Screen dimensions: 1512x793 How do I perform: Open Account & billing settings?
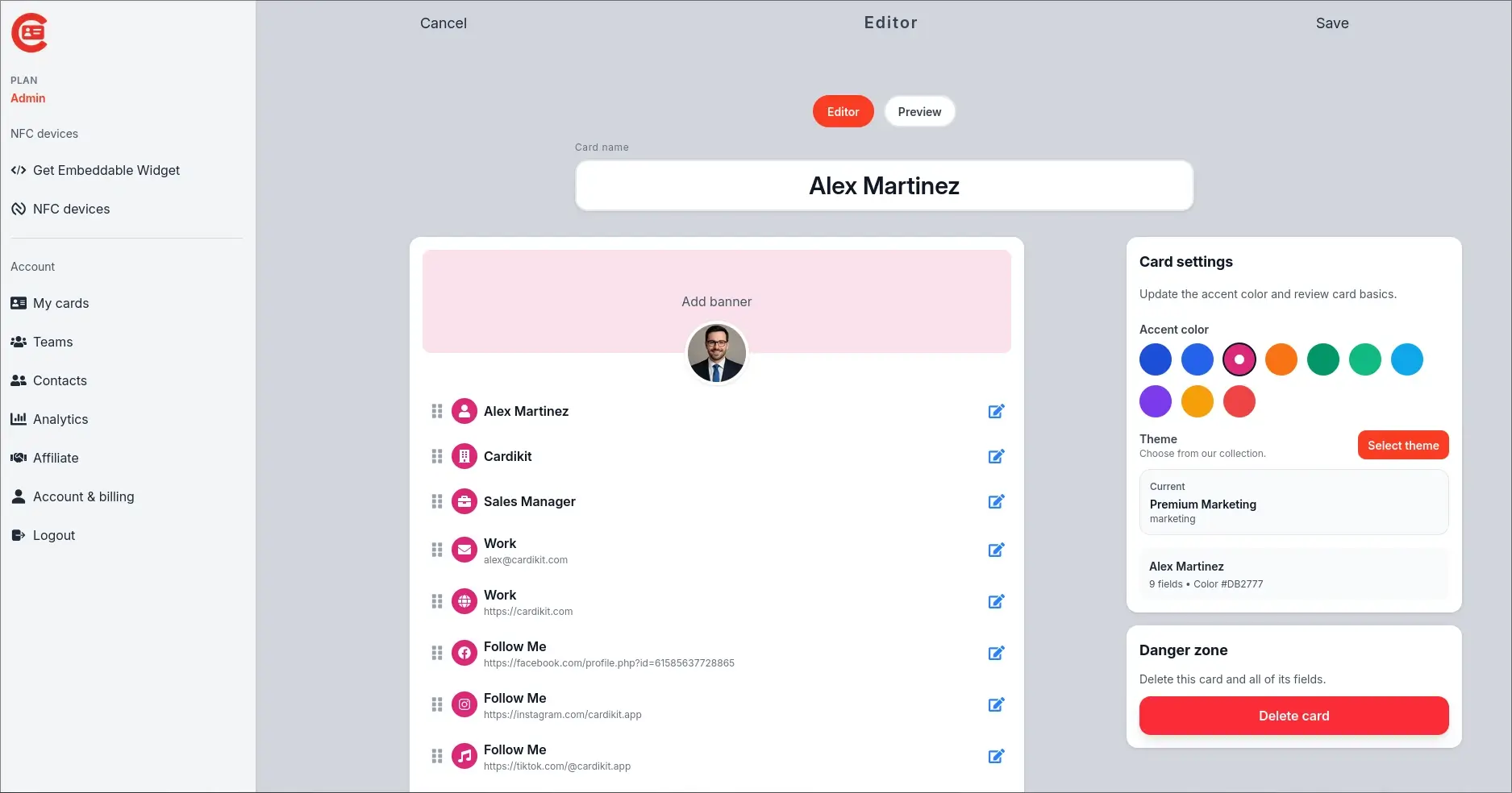(x=83, y=496)
